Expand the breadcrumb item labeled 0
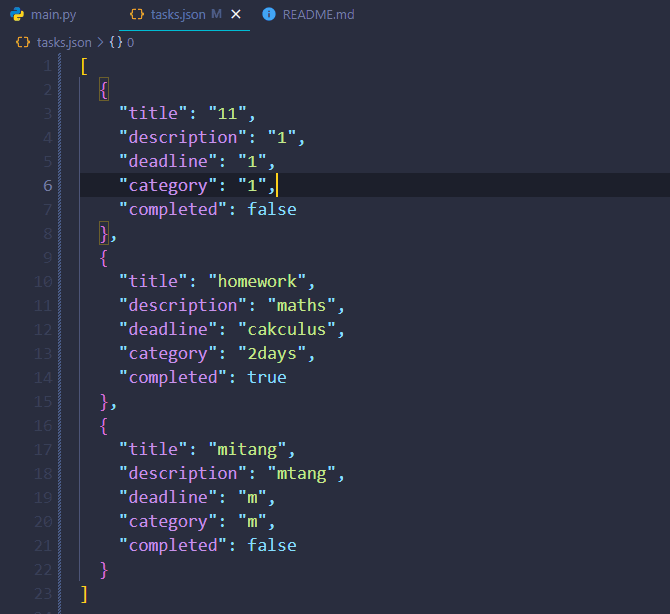Image resolution: width=670 pixels, height=614 pixels. point(130,42)
